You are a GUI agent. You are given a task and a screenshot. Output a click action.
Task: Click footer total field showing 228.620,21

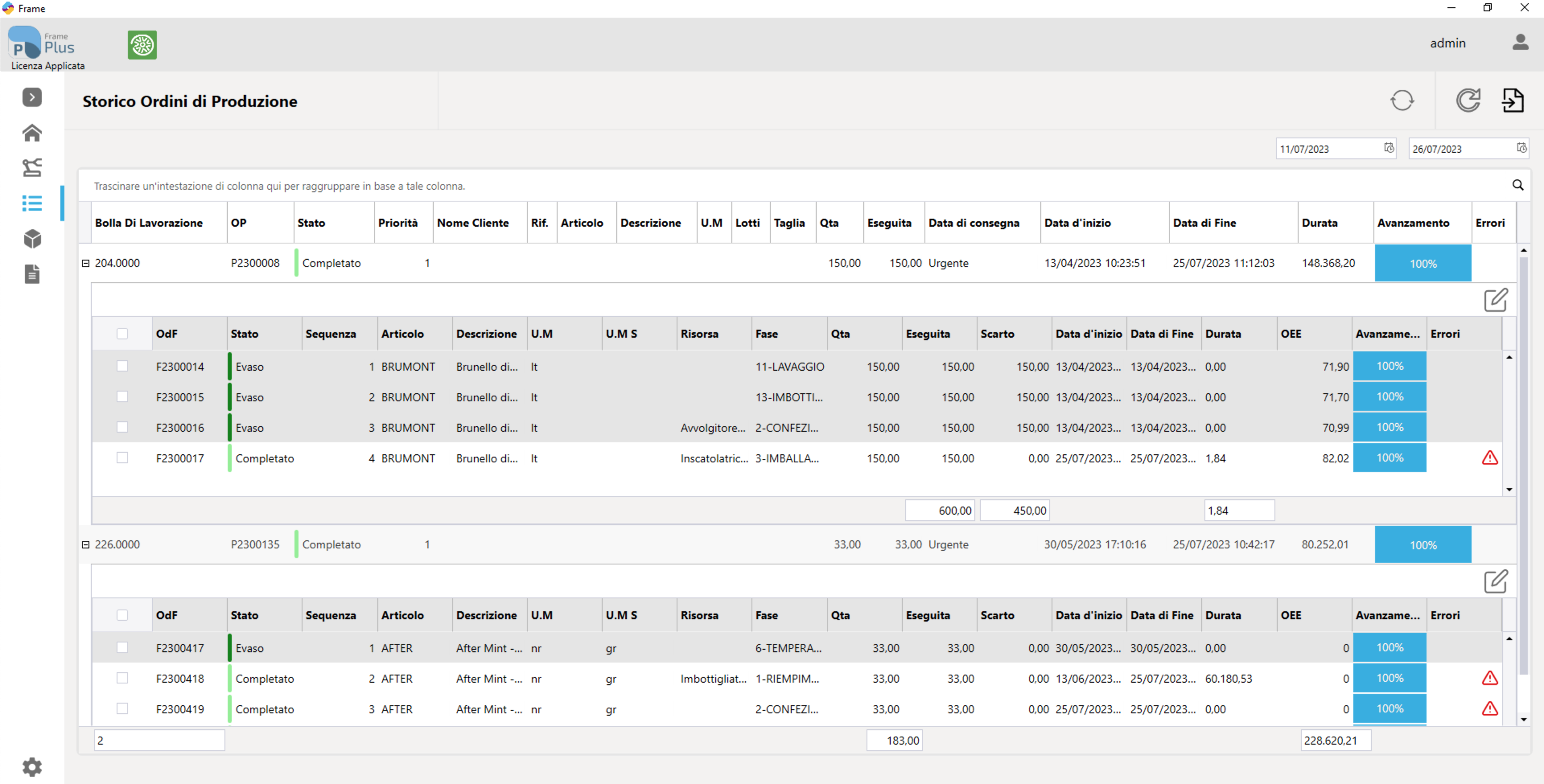click(1336, 740)
